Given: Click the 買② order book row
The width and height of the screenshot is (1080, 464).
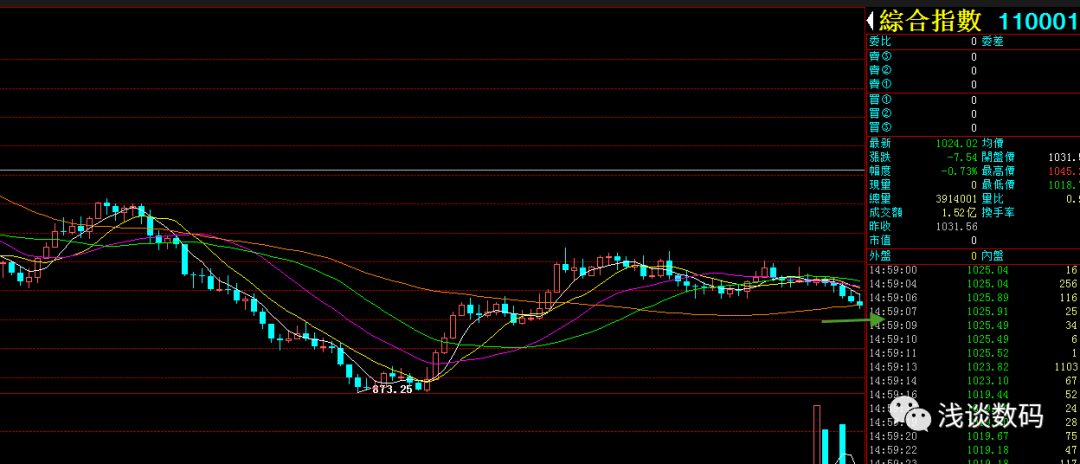Looking at the screenshot, I should (x=973, y=114).
